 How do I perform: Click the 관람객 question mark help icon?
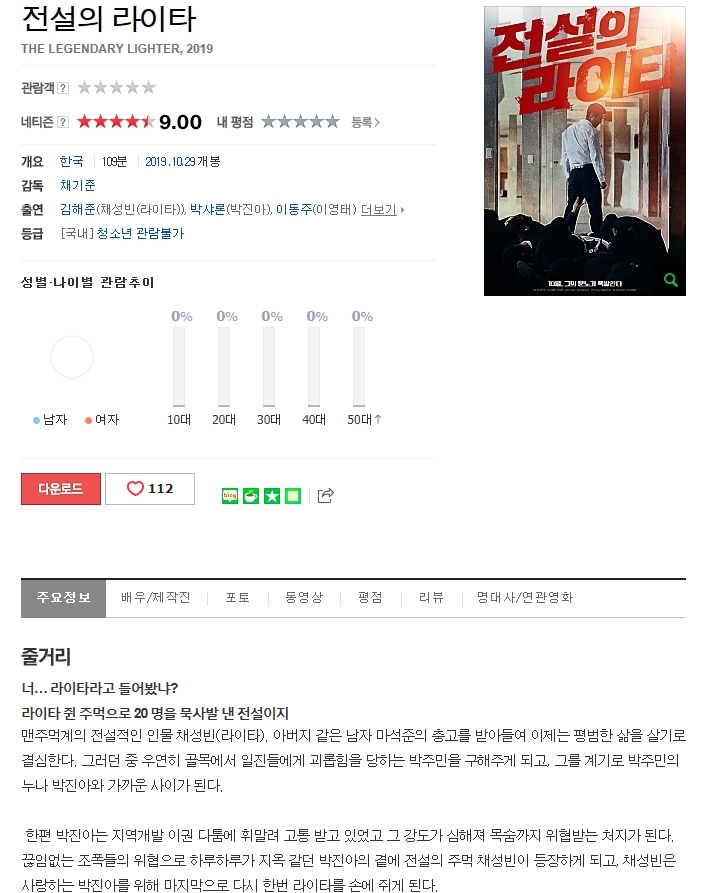[x=63, y=88]
